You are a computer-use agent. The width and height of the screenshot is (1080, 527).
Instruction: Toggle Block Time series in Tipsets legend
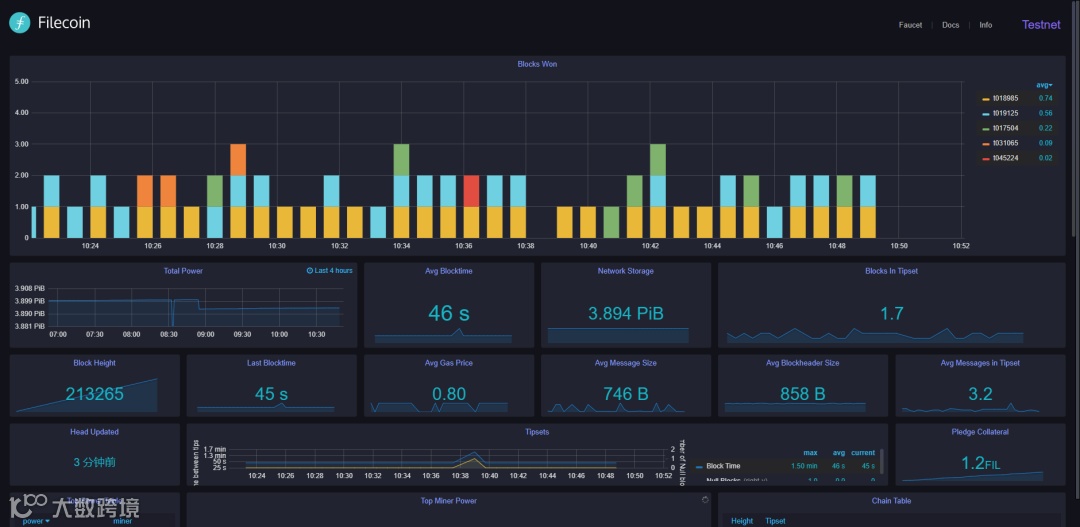tap(723, 466)
